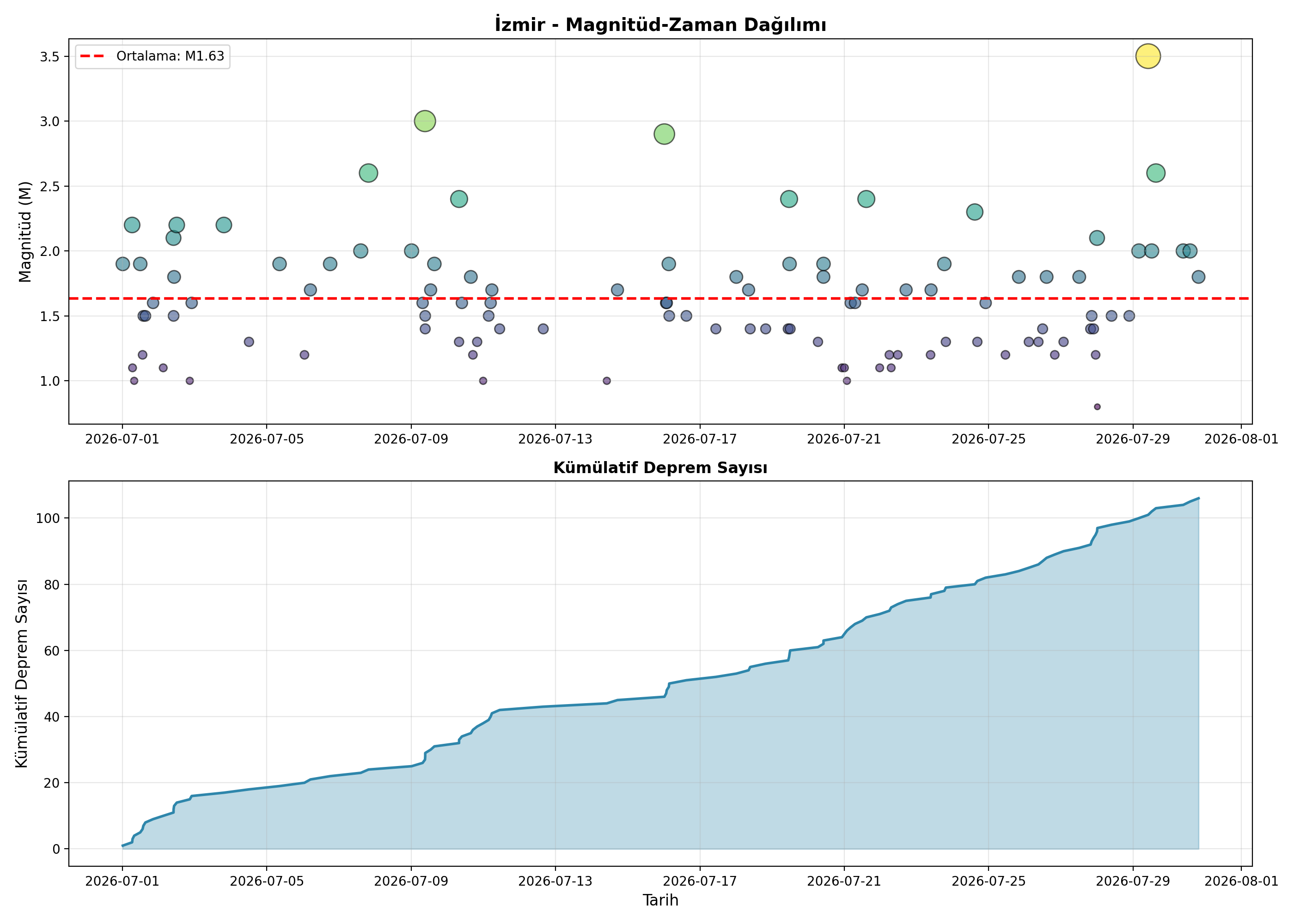The height and width of the screenshot is (924, 1294).
Task: Click 2026-07-29 label under the cumulative chart
Action: (x=1133, y=881)
